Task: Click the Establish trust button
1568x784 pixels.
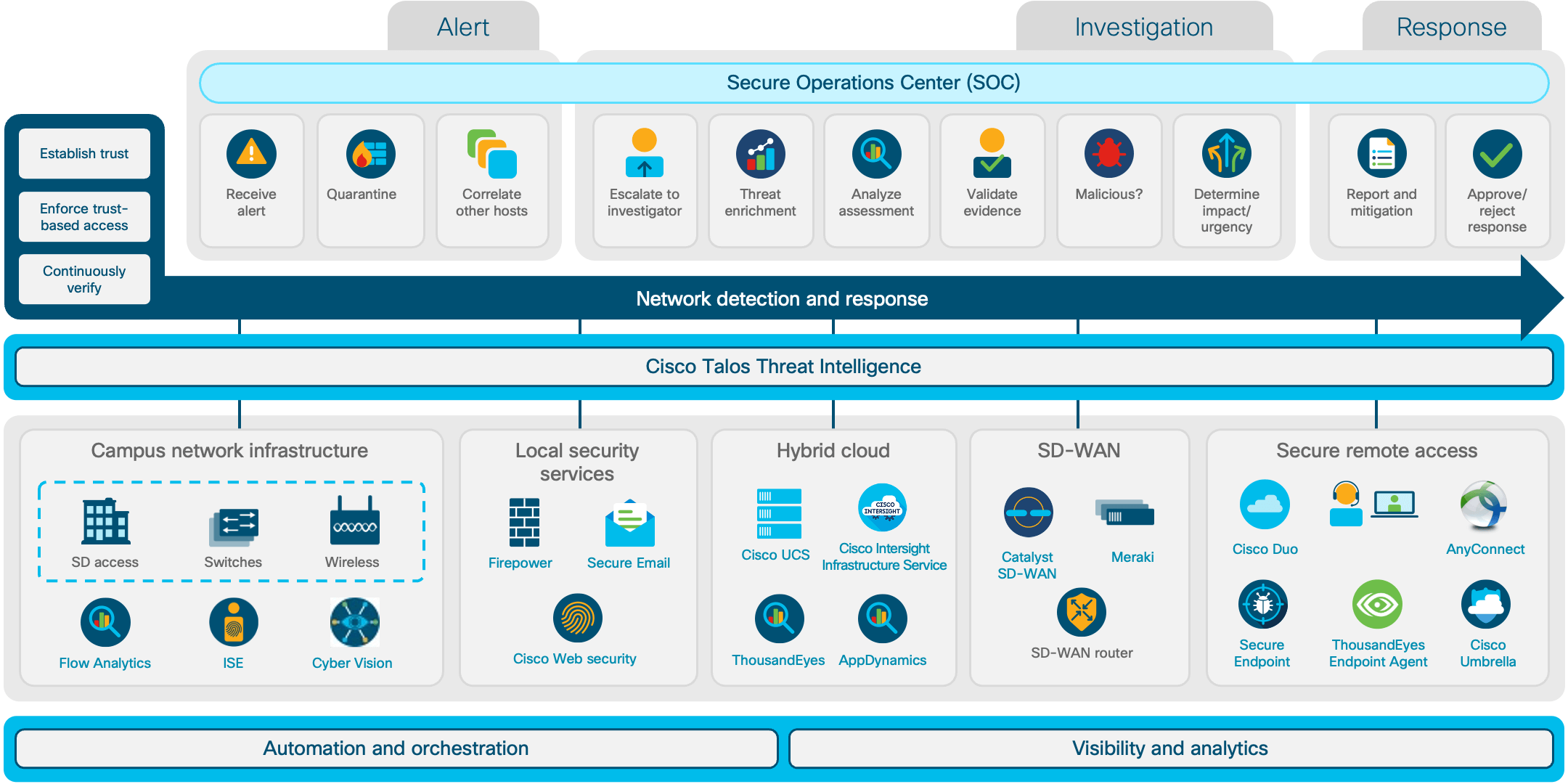Action: click(x=84, y=153)
